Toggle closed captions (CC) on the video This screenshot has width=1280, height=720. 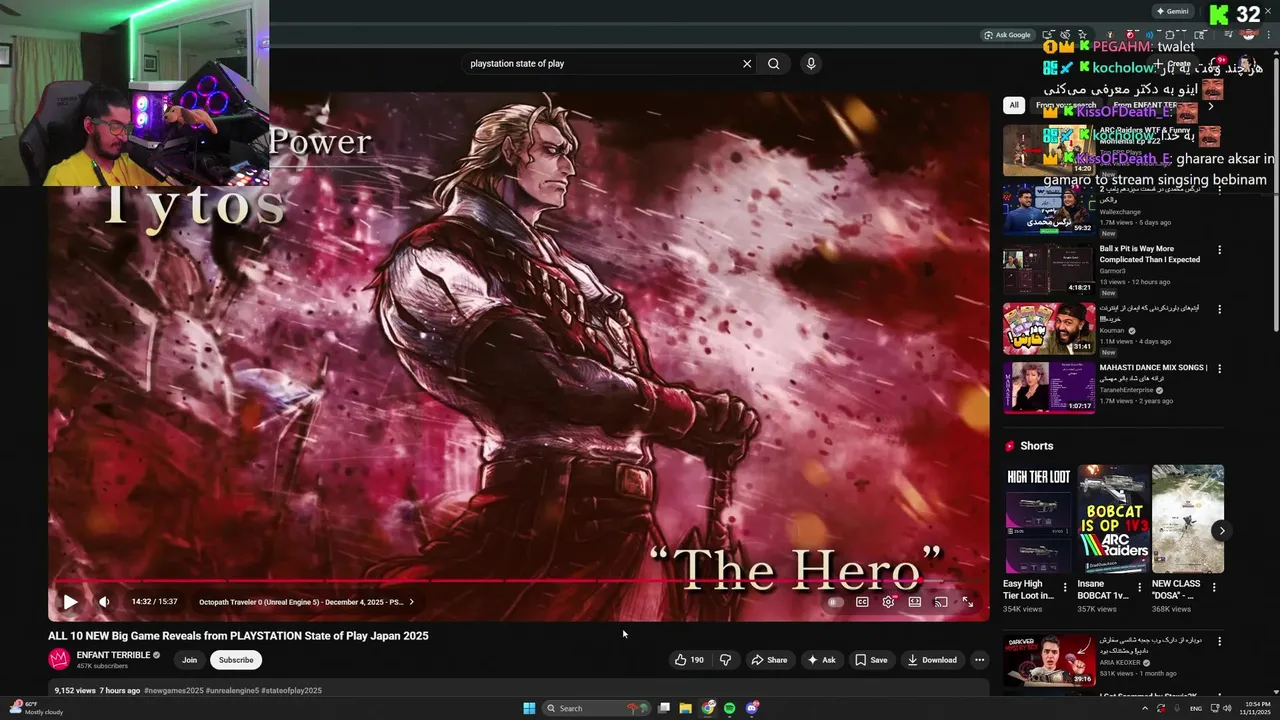tap(862, 602)
